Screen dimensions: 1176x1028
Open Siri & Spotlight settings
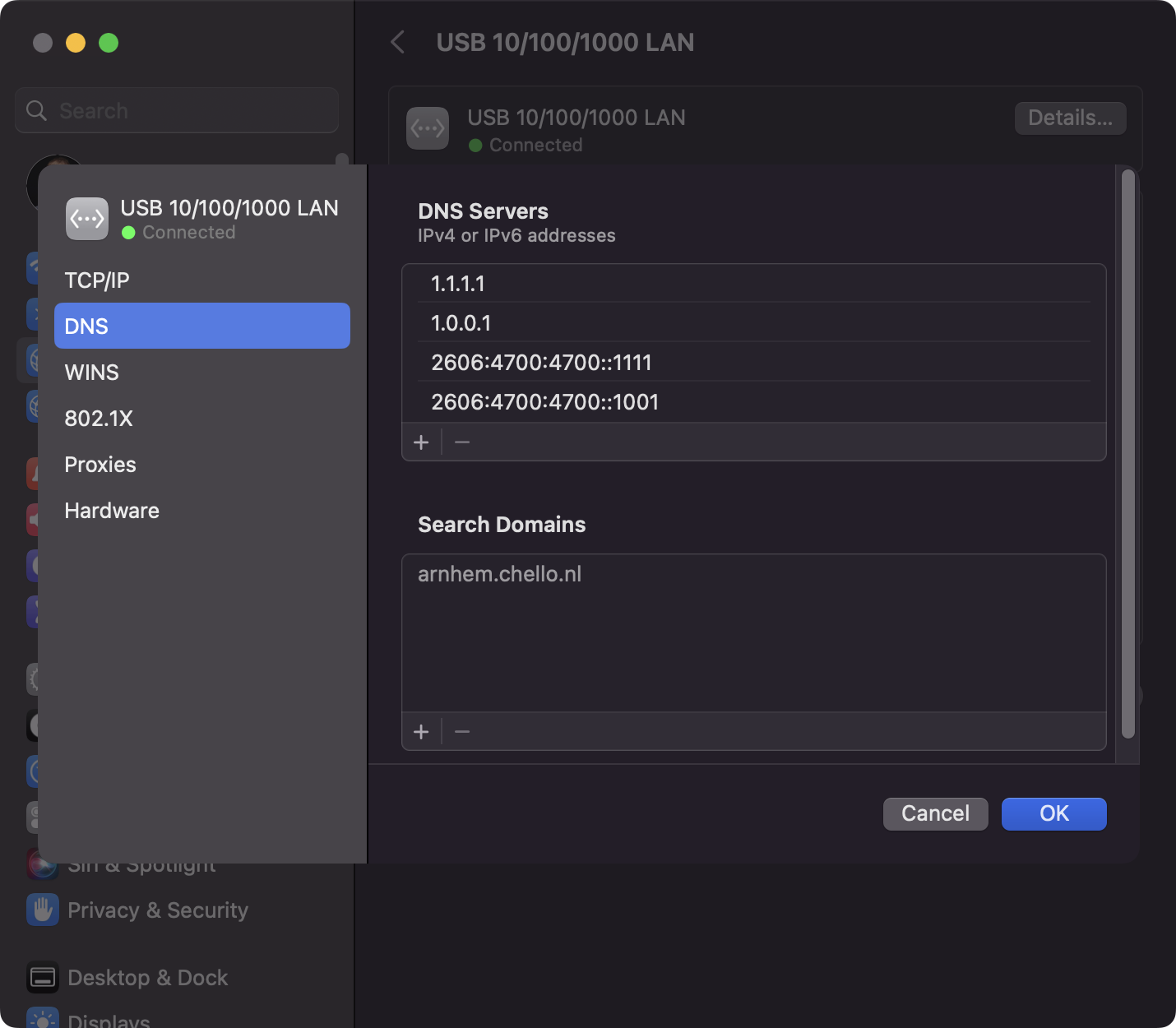141,864
